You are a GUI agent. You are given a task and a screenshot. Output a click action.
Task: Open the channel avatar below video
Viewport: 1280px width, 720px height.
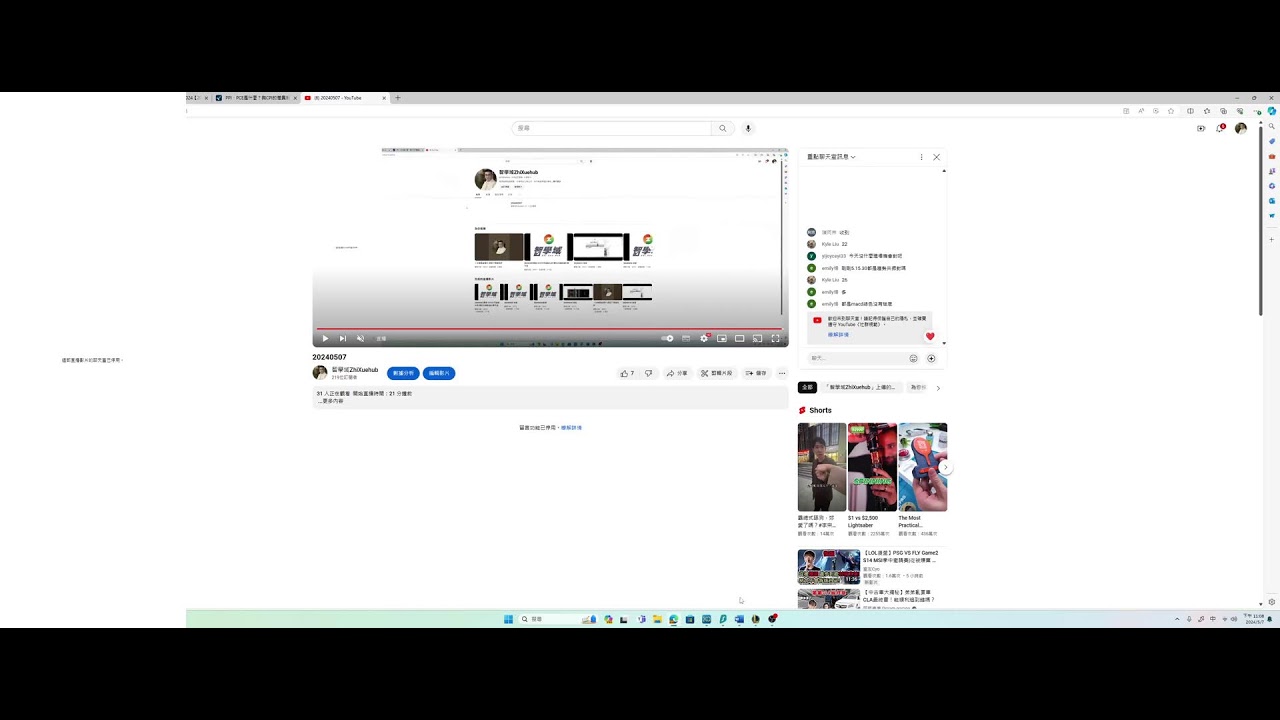click(x=320, y=373)
